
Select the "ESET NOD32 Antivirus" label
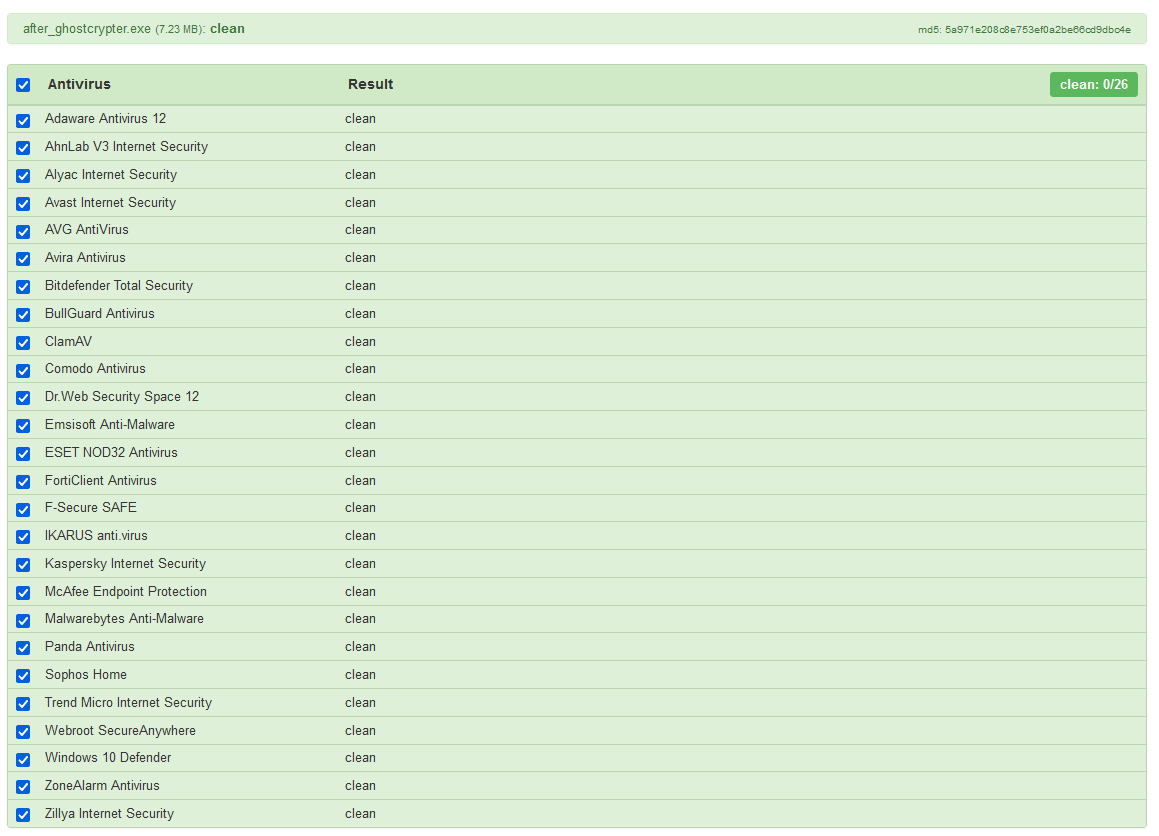tap(111, 452)
